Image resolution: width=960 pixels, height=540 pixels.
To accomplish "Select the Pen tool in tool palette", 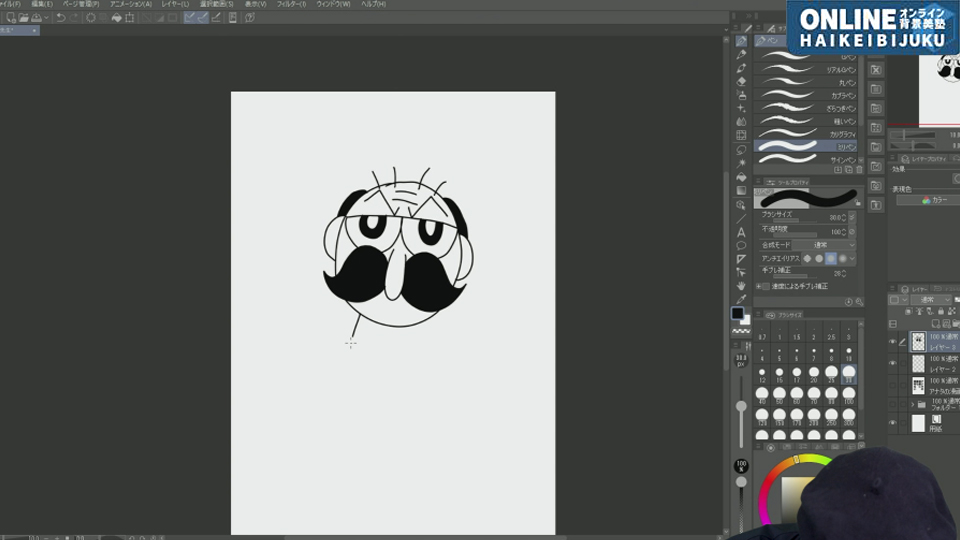I will point(741,41).
